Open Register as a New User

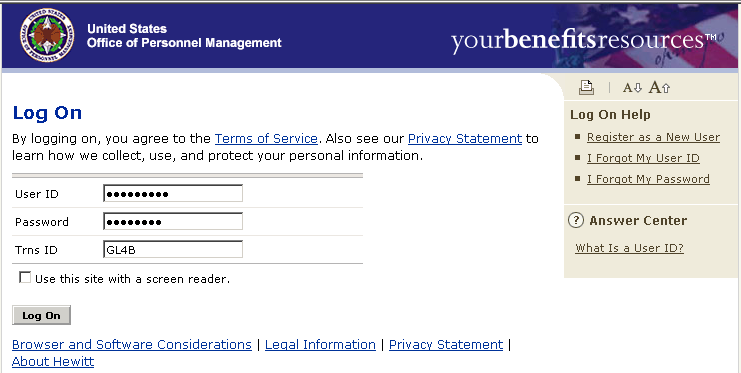653,137
